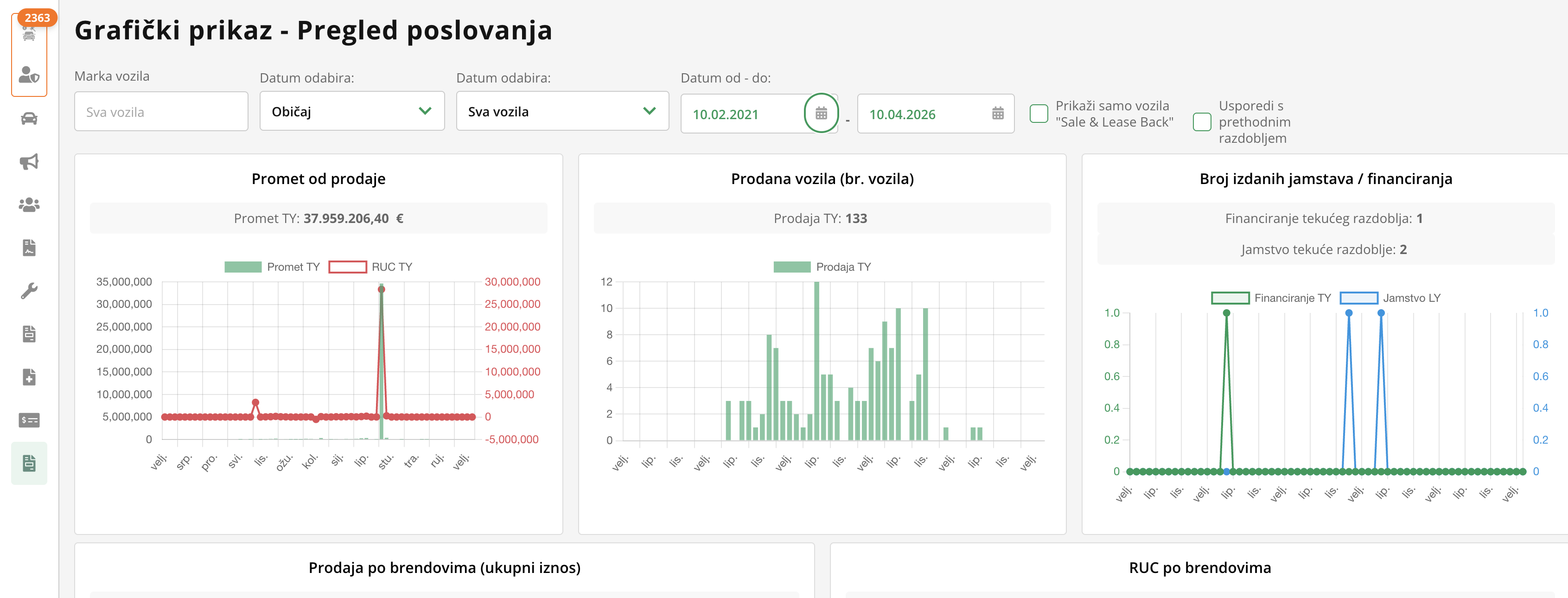Click the 2363 notification badge

click(37, 18)
